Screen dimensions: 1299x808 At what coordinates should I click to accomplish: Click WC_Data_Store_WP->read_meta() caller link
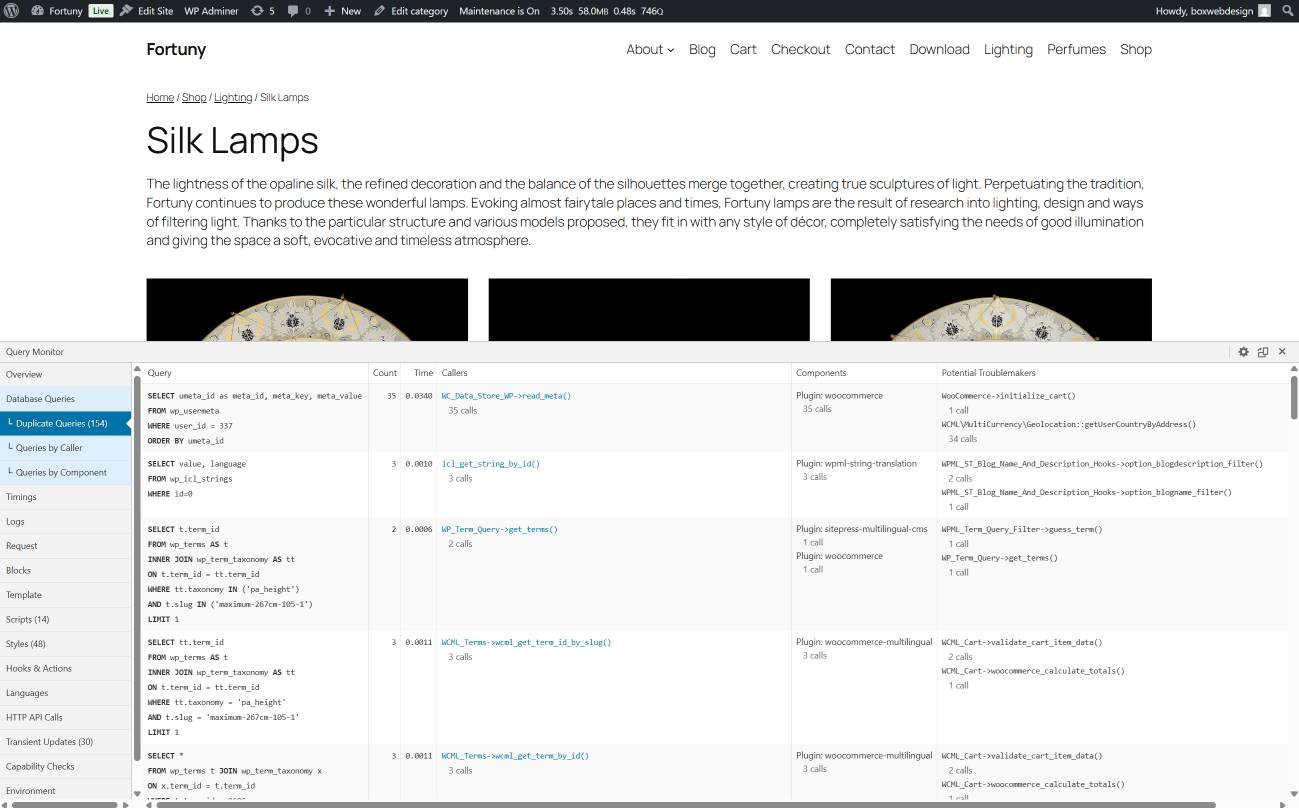pos(506,396)
